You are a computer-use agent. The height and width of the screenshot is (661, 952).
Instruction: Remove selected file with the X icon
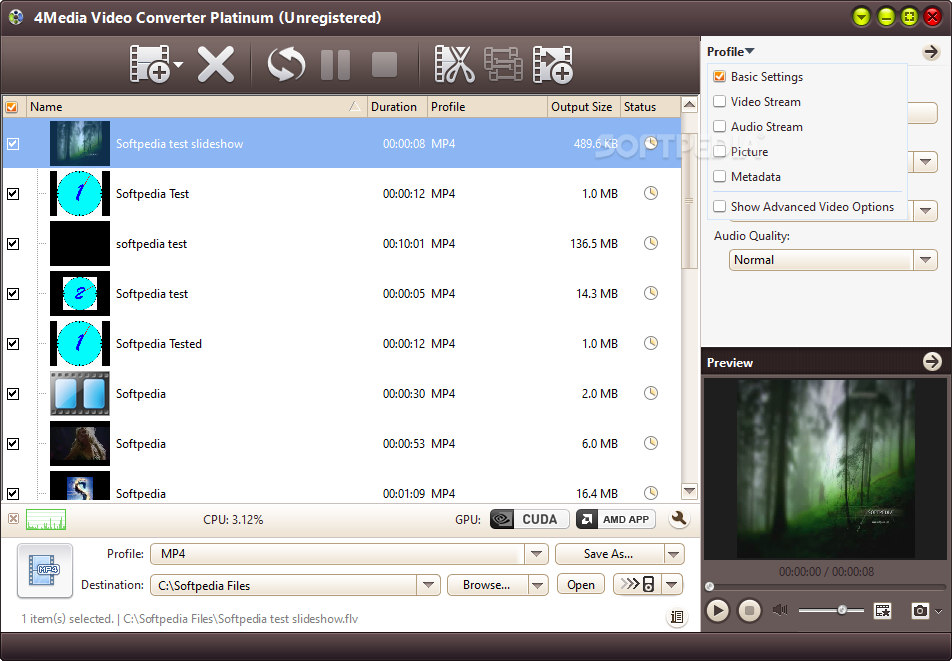click(216, 64)
